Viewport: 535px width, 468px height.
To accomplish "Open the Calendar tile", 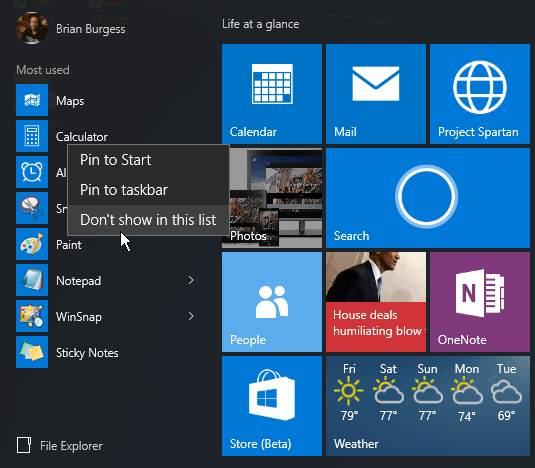I will click(x=272, y=94).
